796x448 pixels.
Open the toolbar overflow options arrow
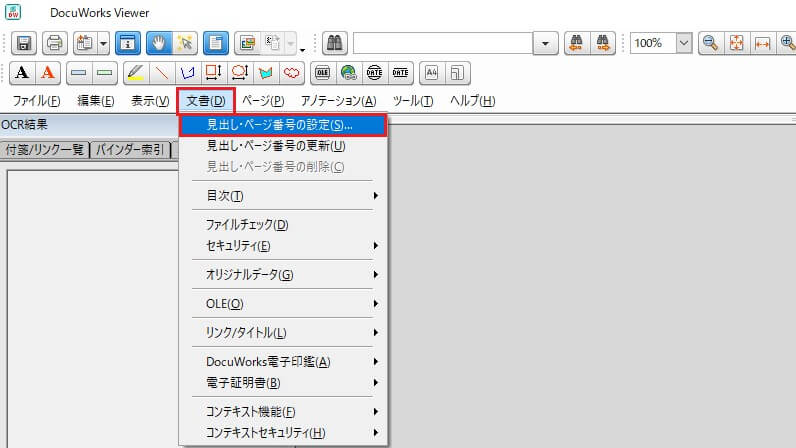click(303, 50)
